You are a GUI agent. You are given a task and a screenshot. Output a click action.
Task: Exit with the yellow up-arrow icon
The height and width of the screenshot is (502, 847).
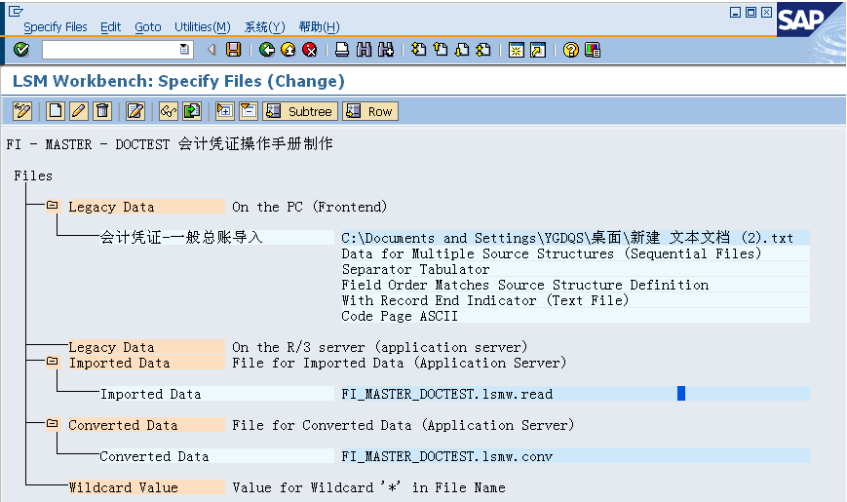click(x=288, y=50)
